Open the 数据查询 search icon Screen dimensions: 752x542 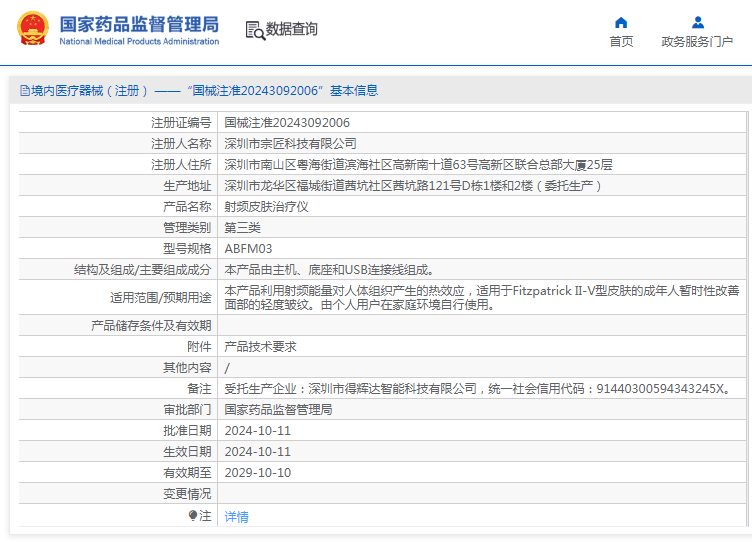point(255,30)
